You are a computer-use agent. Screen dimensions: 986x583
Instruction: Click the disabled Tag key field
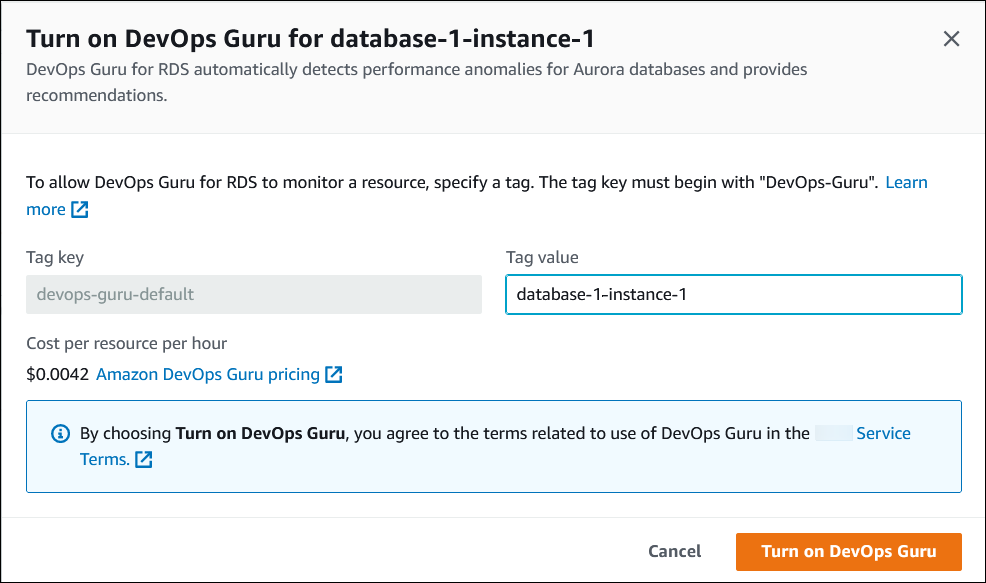[253, 295]
